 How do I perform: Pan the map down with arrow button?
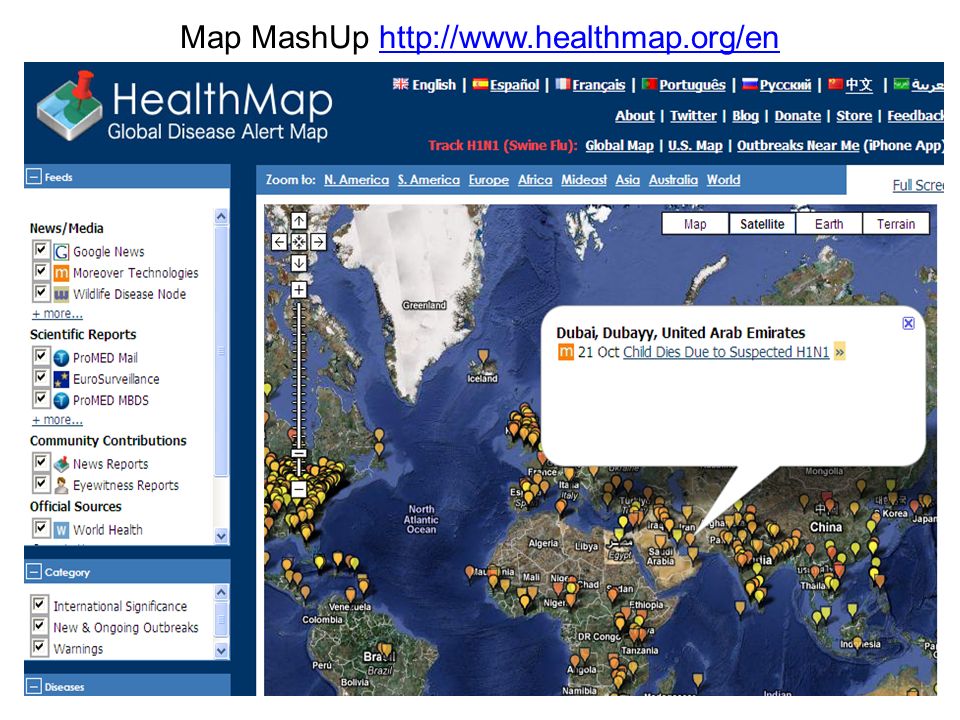(x=299, y=263)
